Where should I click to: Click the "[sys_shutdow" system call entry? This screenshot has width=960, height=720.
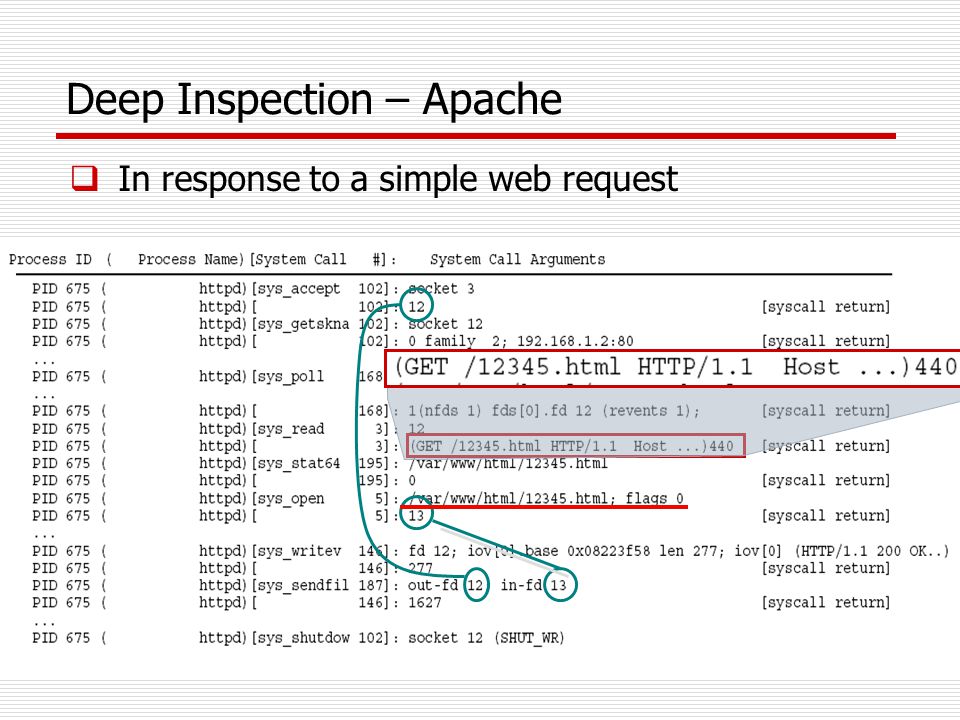click(x=300, y=638)
